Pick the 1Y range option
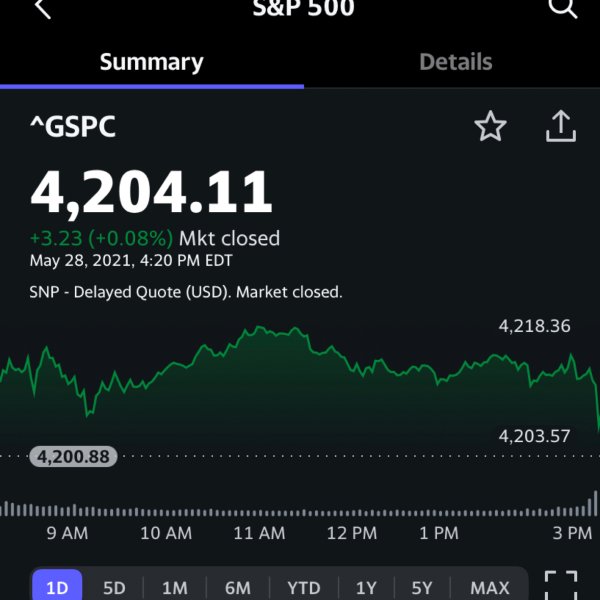The image size is (600, 600). [366, 587]
